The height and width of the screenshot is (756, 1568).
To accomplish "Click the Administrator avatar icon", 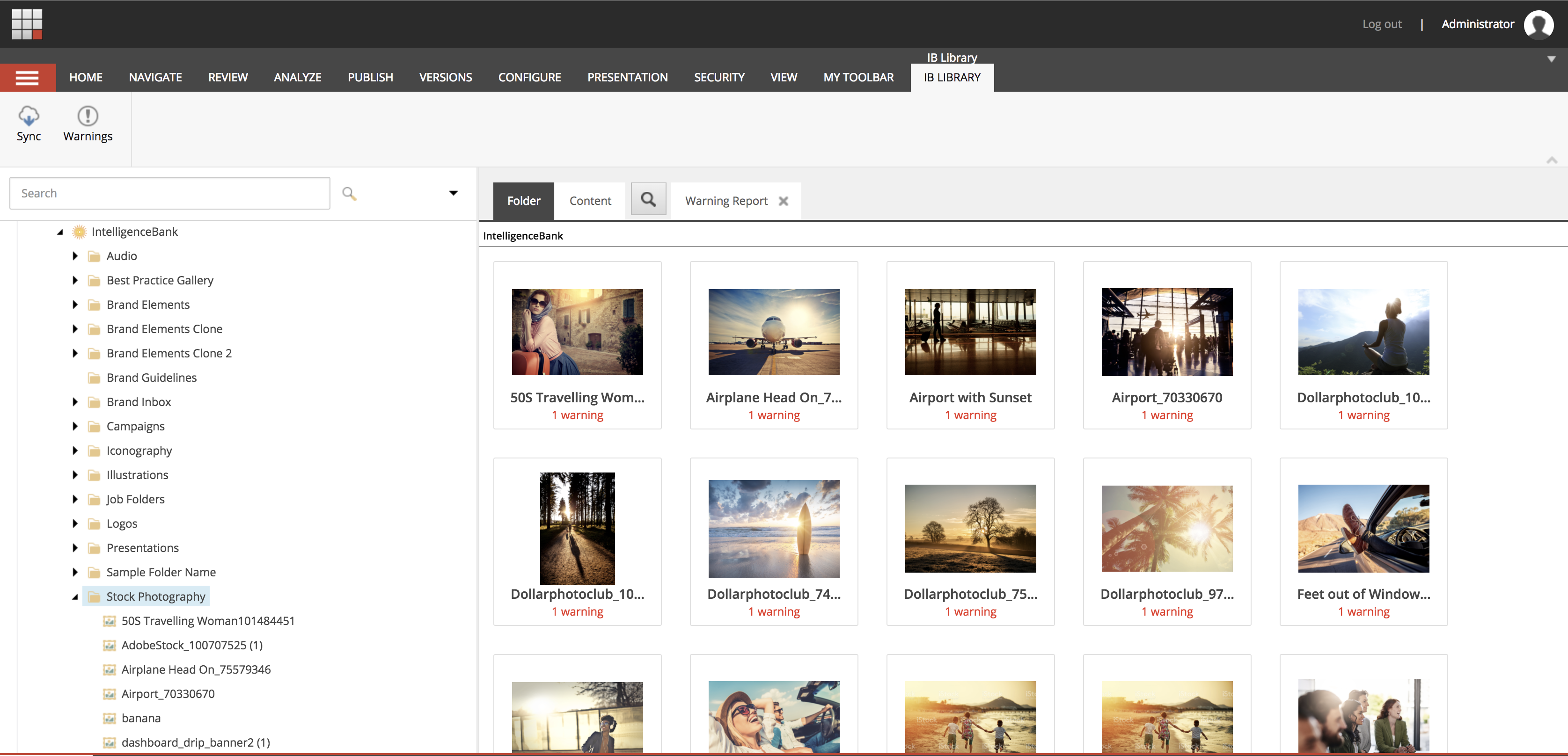I will pyautogui.click(x=1538, y=24).
